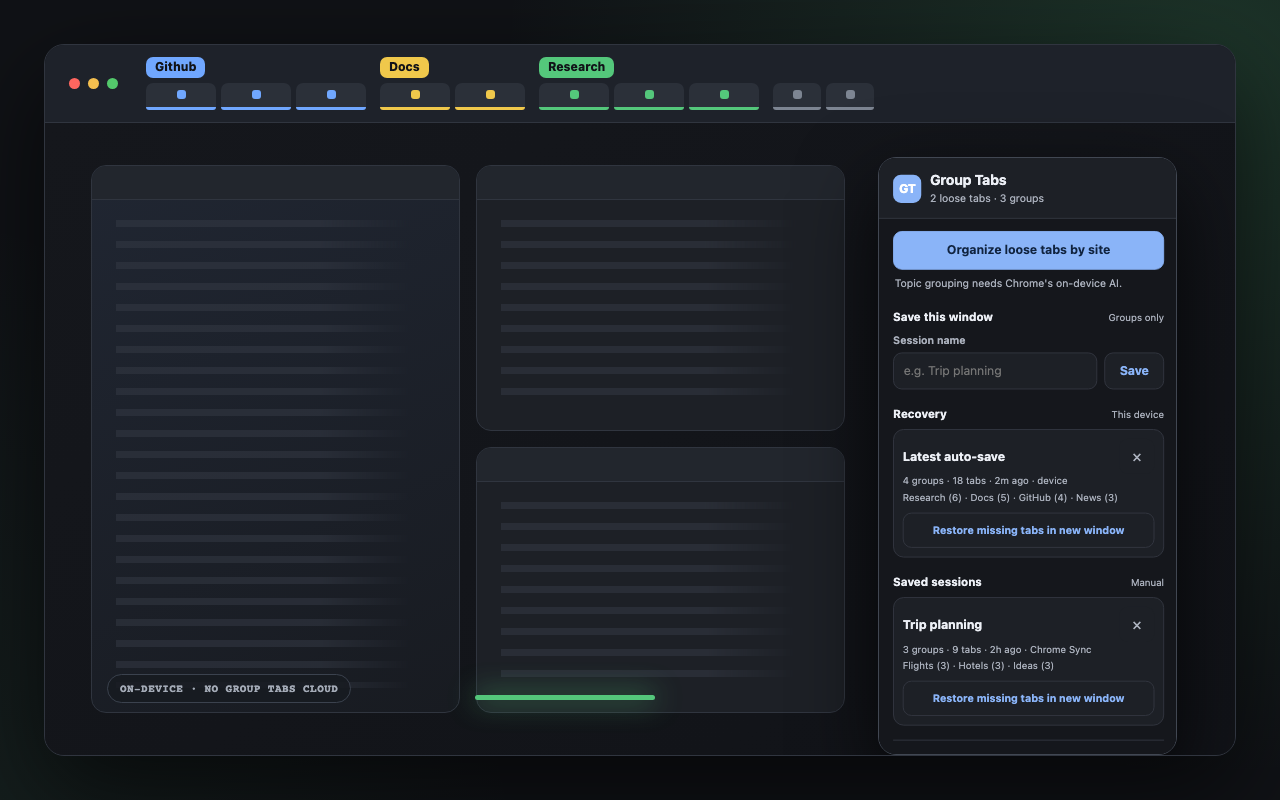Click the yellow window minimize dot

(x=93, y=83)
